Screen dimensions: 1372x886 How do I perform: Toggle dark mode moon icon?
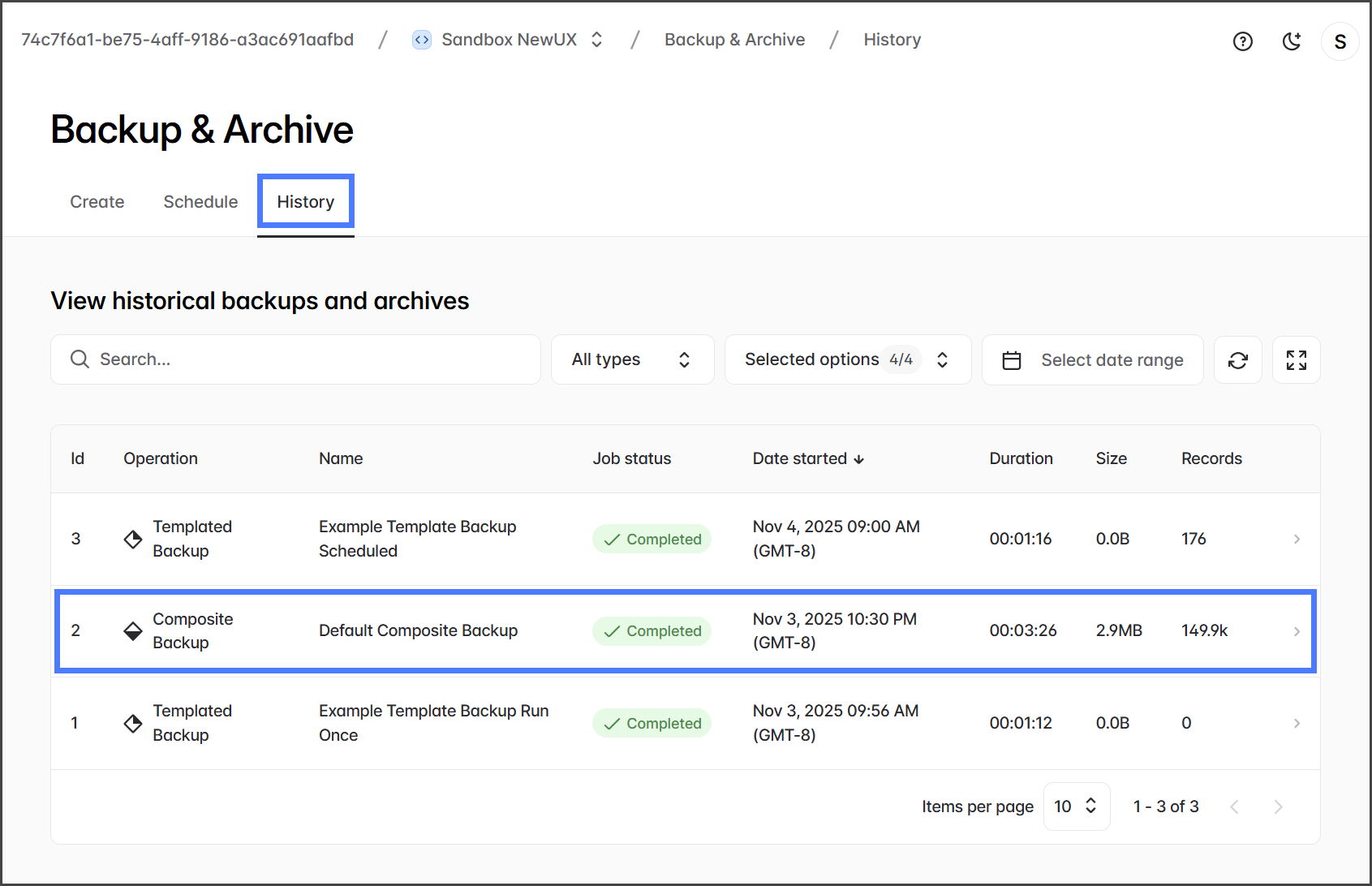(x=1291, y=41)
